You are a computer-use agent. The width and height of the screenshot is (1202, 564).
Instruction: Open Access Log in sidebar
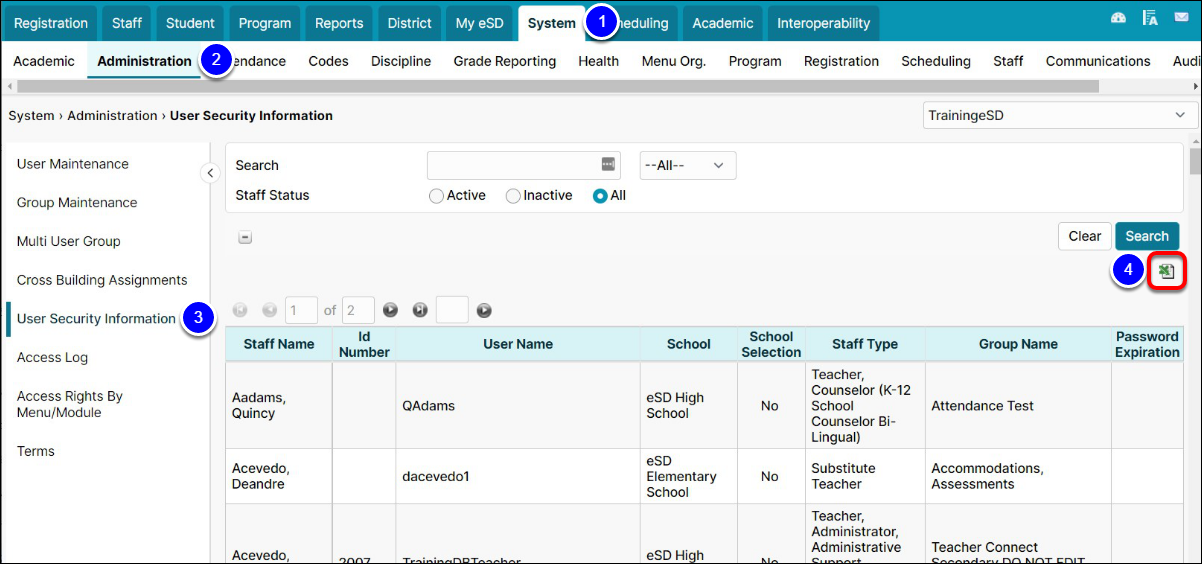click(53, 357)
